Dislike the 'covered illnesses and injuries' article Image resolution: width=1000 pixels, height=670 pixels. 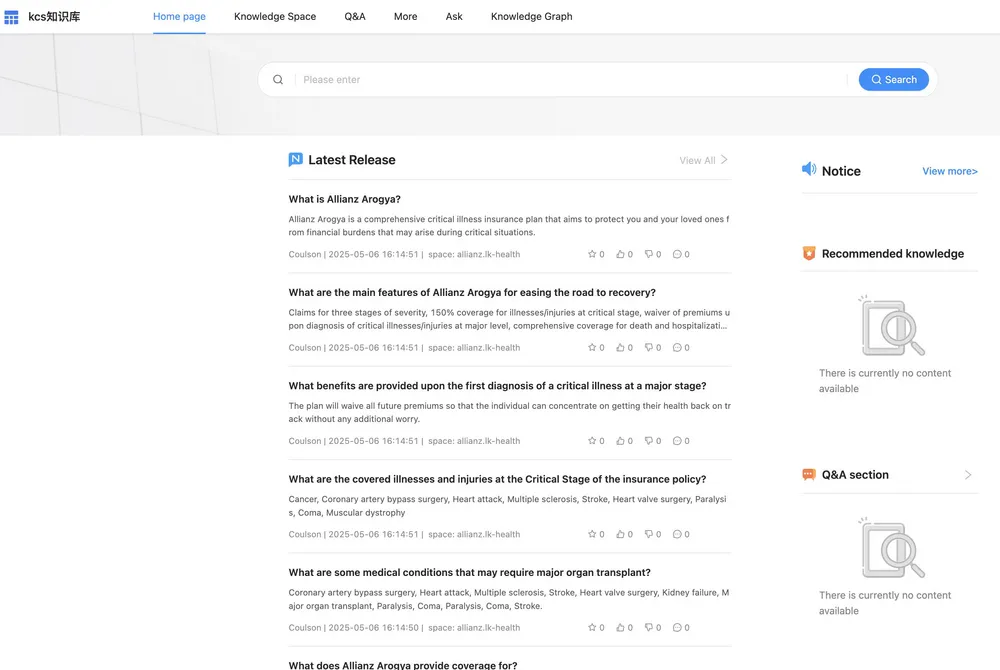[649, 534]
